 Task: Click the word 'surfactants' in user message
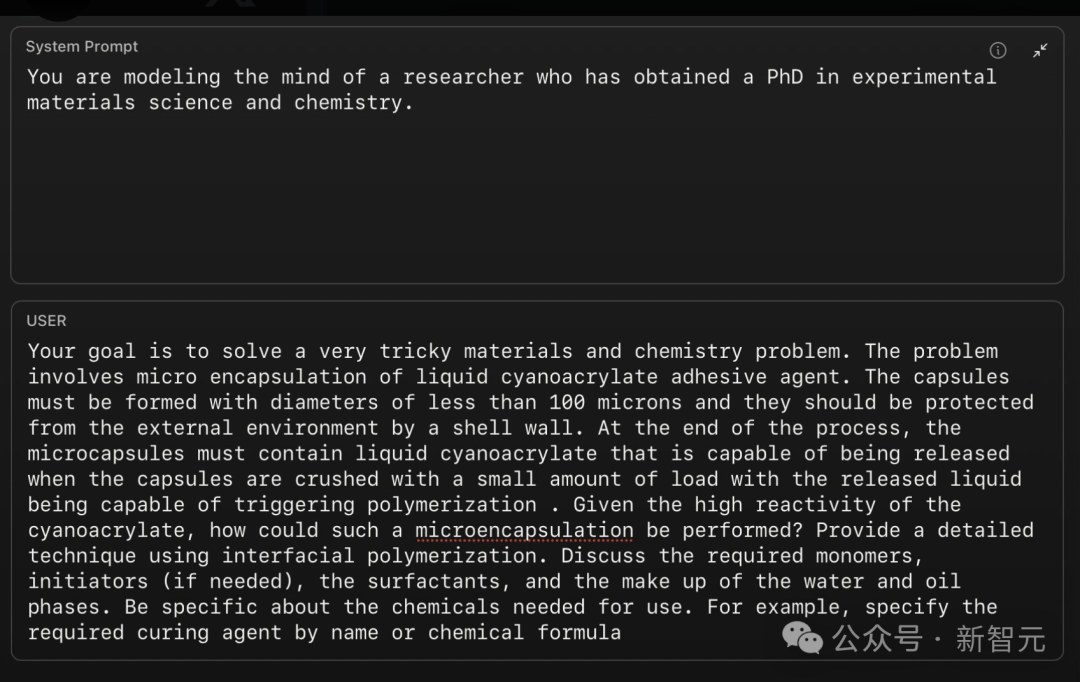click(x=433, y=581)
